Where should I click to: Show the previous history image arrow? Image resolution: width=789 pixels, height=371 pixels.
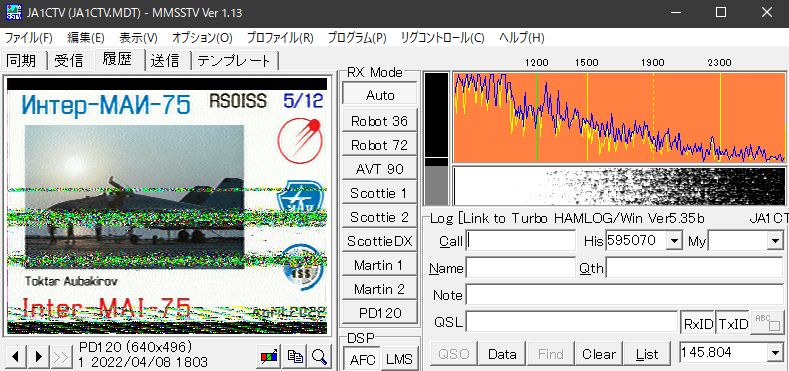tap(15, 357)
